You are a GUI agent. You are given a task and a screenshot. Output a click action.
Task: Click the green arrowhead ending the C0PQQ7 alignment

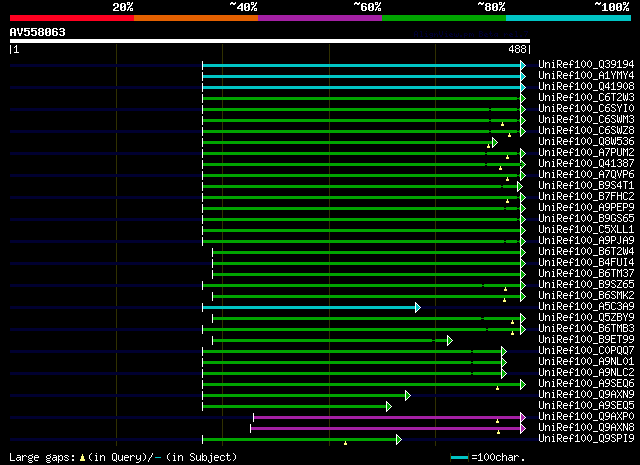504,352
